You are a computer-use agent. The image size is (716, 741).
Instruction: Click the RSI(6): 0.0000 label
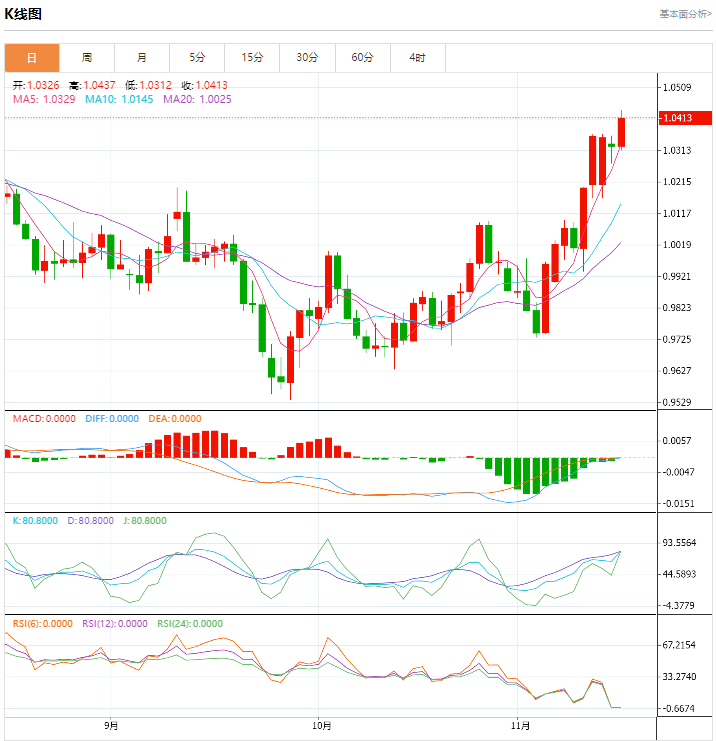pos(43,624)
